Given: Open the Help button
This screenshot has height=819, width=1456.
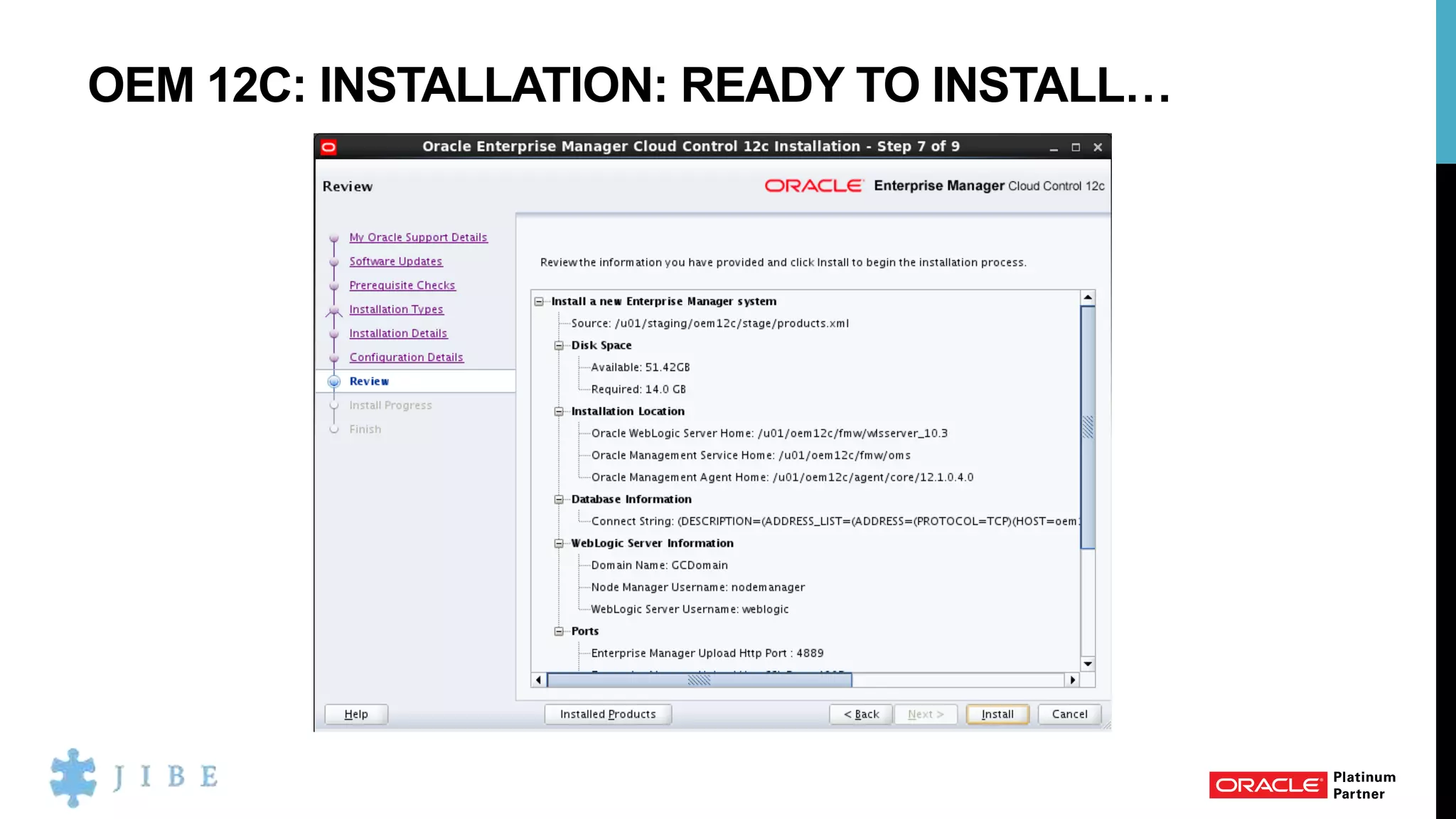Looking at the screenshot, I should (x=356, y=714).
